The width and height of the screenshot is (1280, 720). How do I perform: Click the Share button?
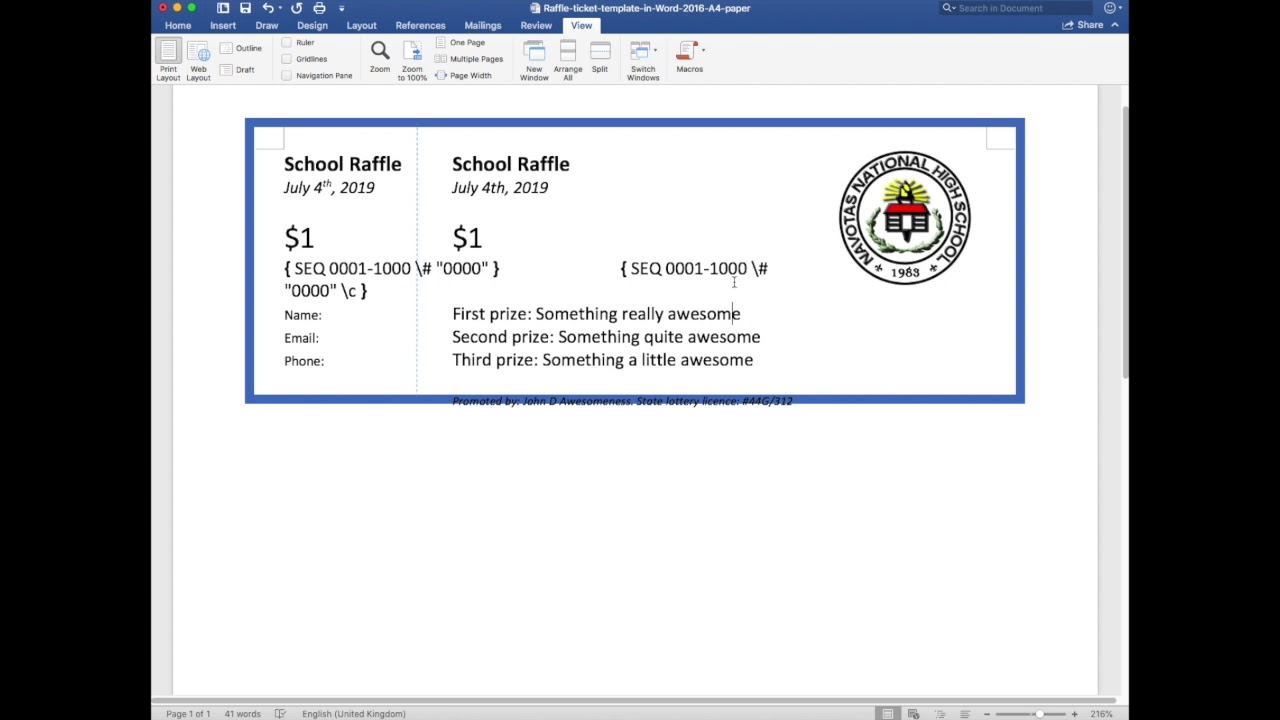(x=1083, y=25)
